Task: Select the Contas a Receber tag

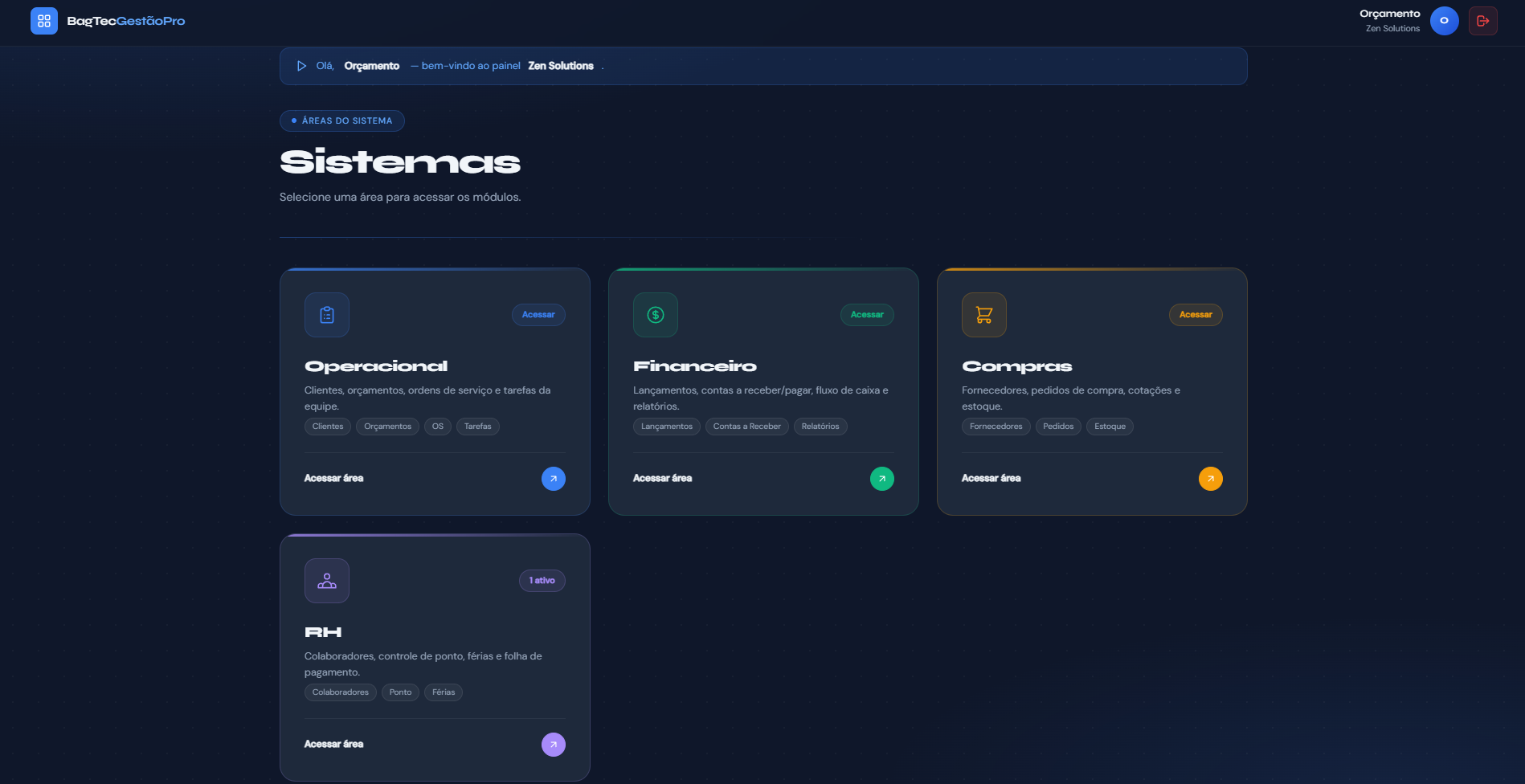Action: 747,427
